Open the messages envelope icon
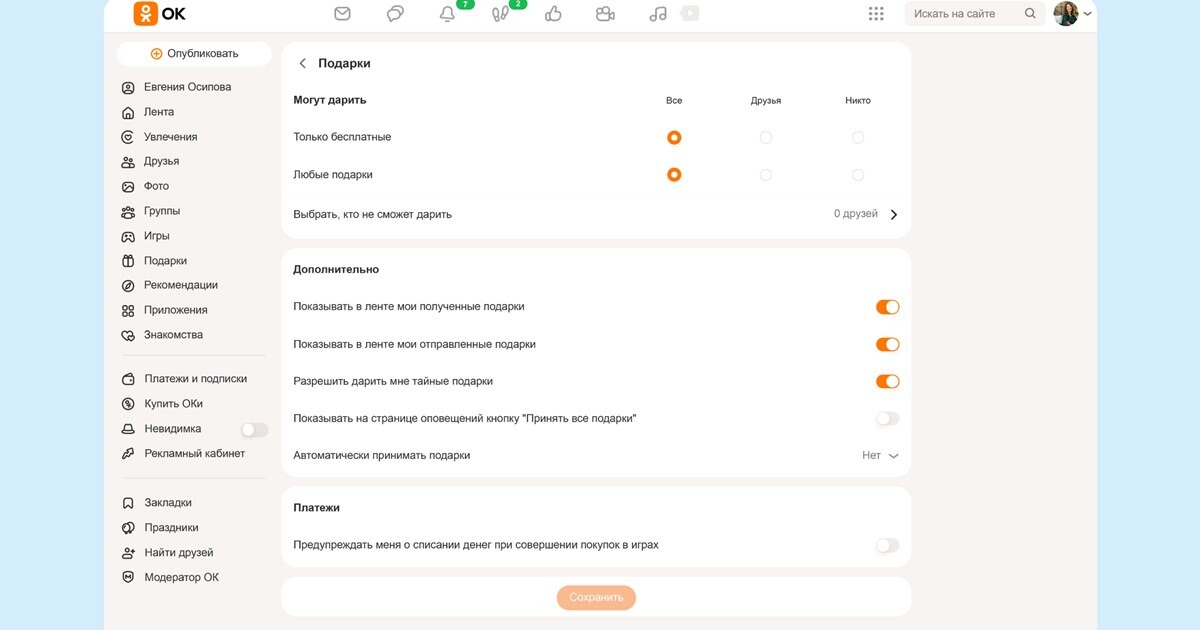This screenshot has height=630, width=1200. [342, 14]
